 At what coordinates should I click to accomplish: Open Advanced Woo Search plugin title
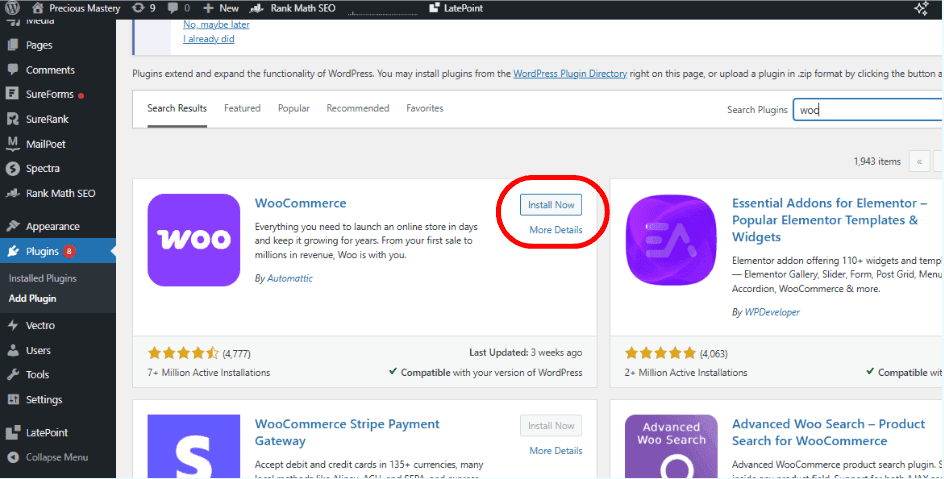click(828, 432)
